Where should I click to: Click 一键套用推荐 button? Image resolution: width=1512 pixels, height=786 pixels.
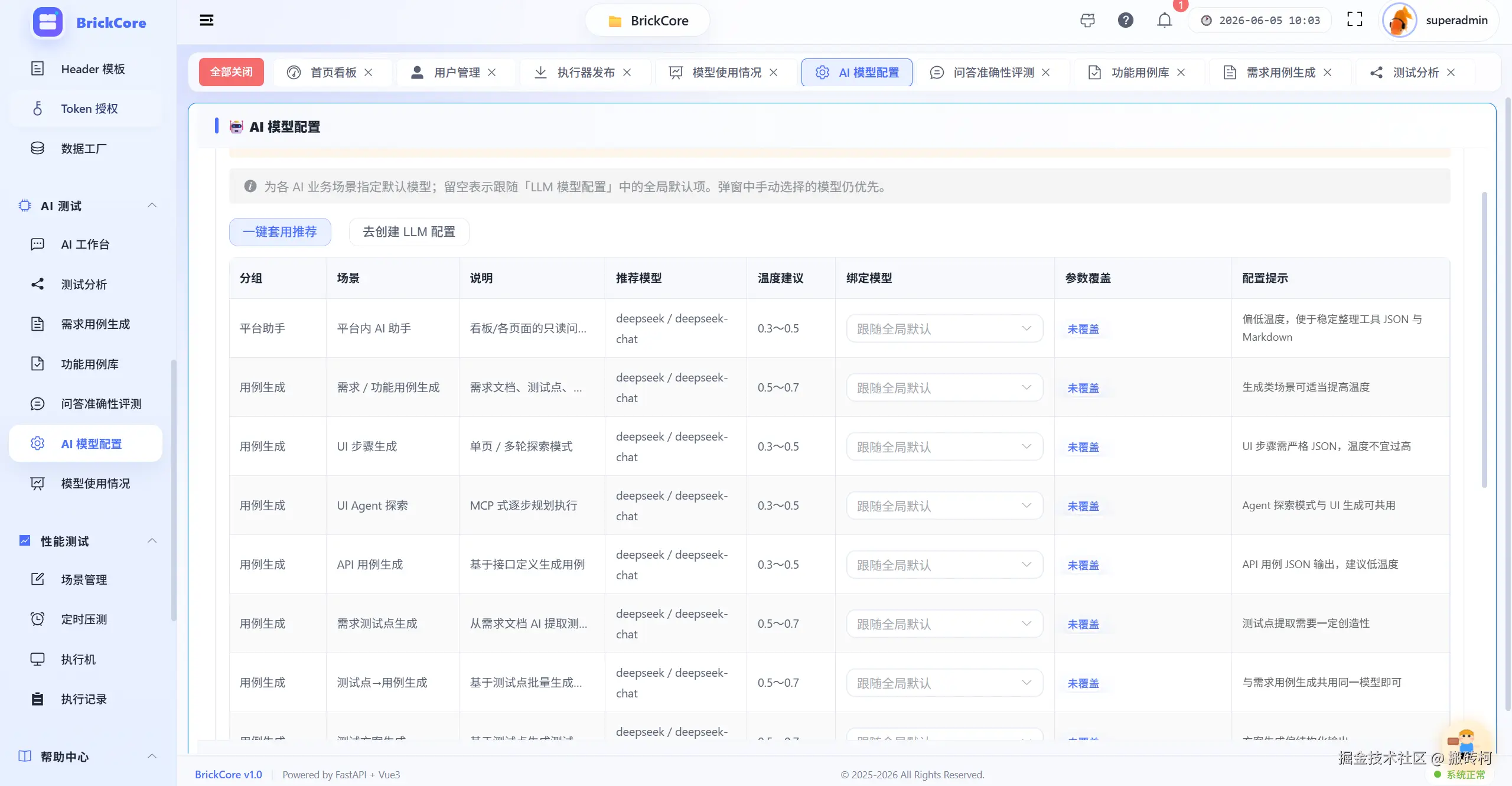click(x=280, y=231)
